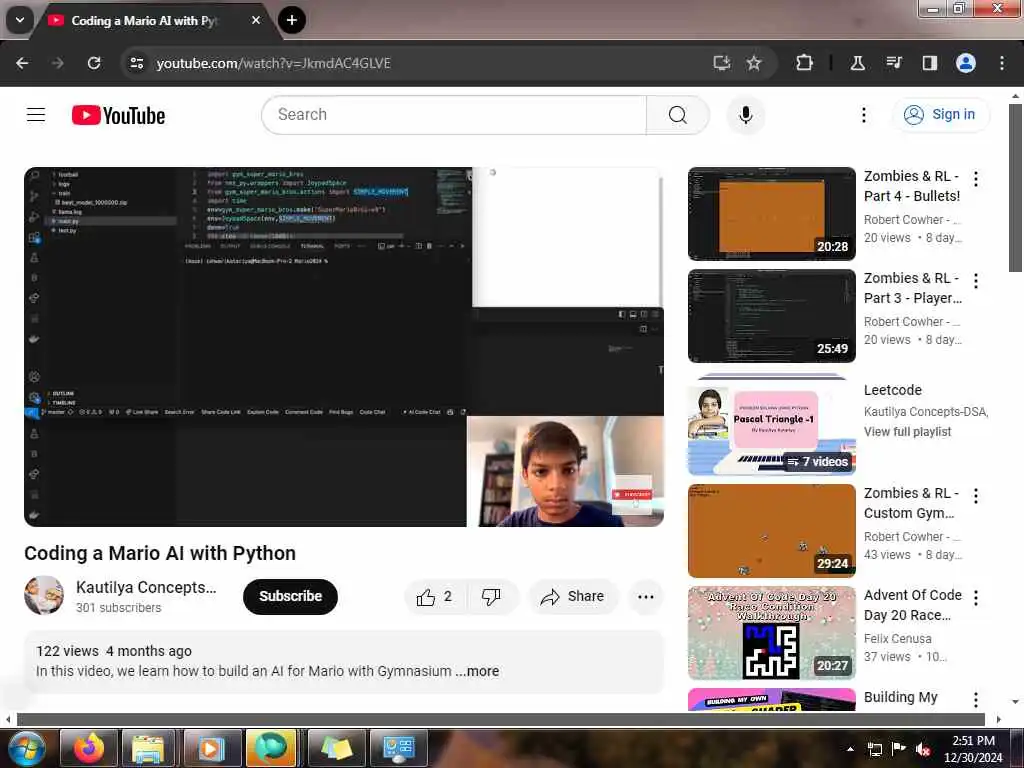
Task: Click the Subscribe button
Action: tap(291, 596)
